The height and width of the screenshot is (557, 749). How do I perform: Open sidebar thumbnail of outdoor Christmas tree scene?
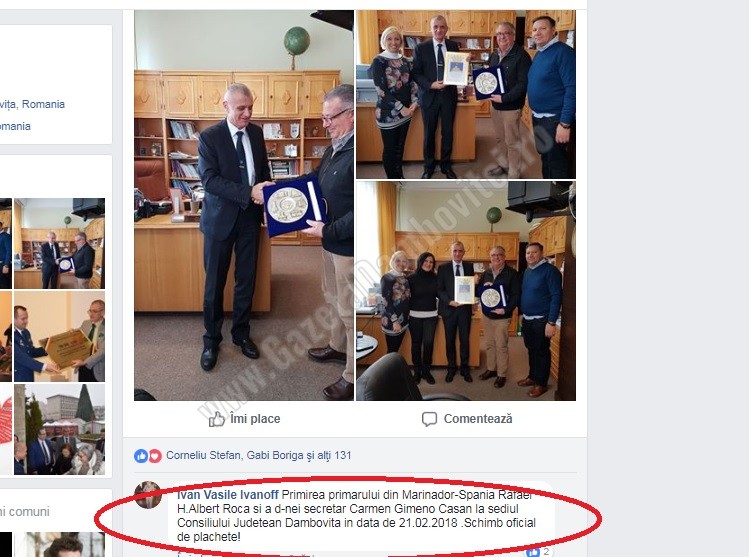(x=59, y=429)
